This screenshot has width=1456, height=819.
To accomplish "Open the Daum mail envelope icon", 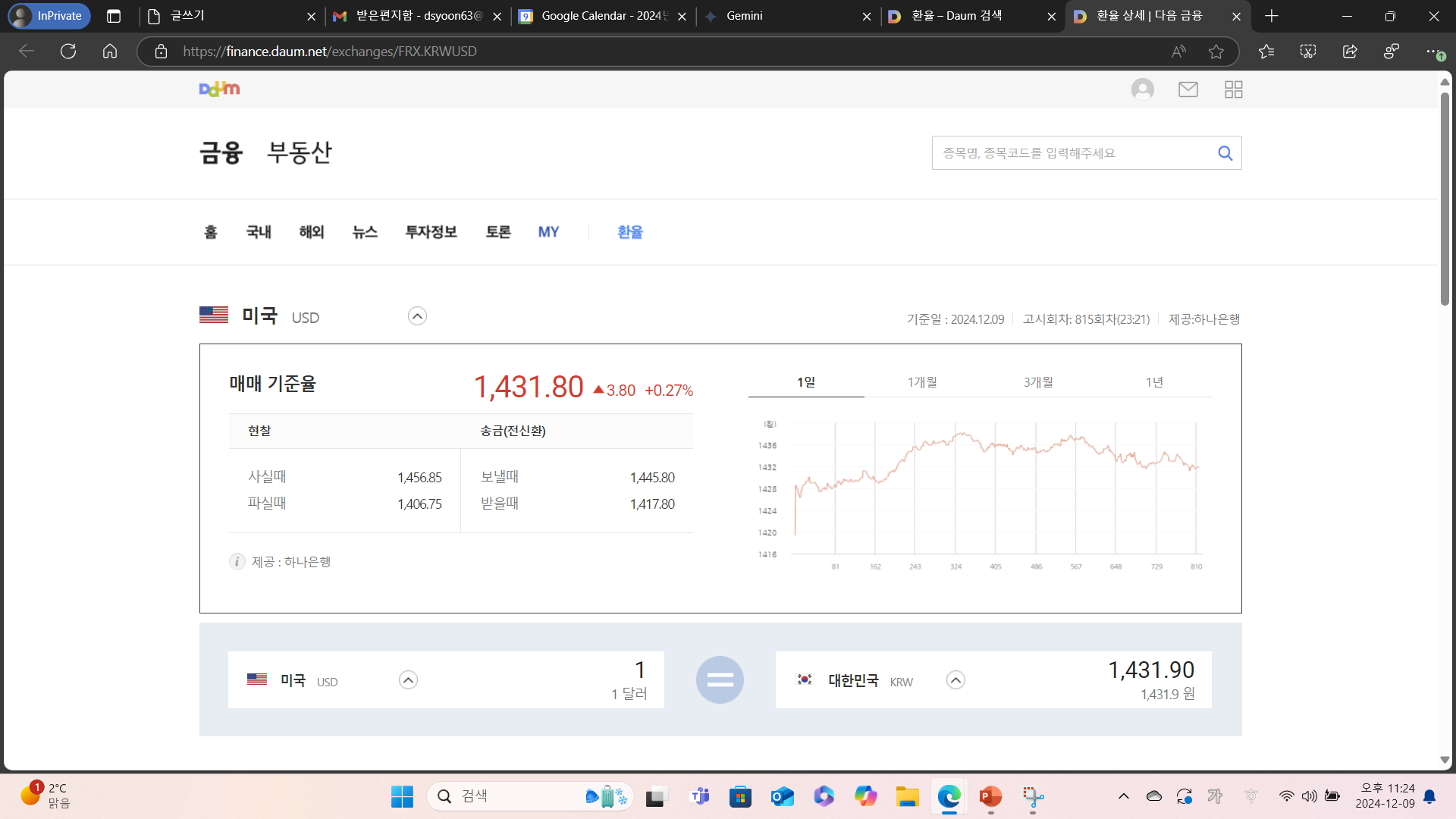I will point(1188,89).
